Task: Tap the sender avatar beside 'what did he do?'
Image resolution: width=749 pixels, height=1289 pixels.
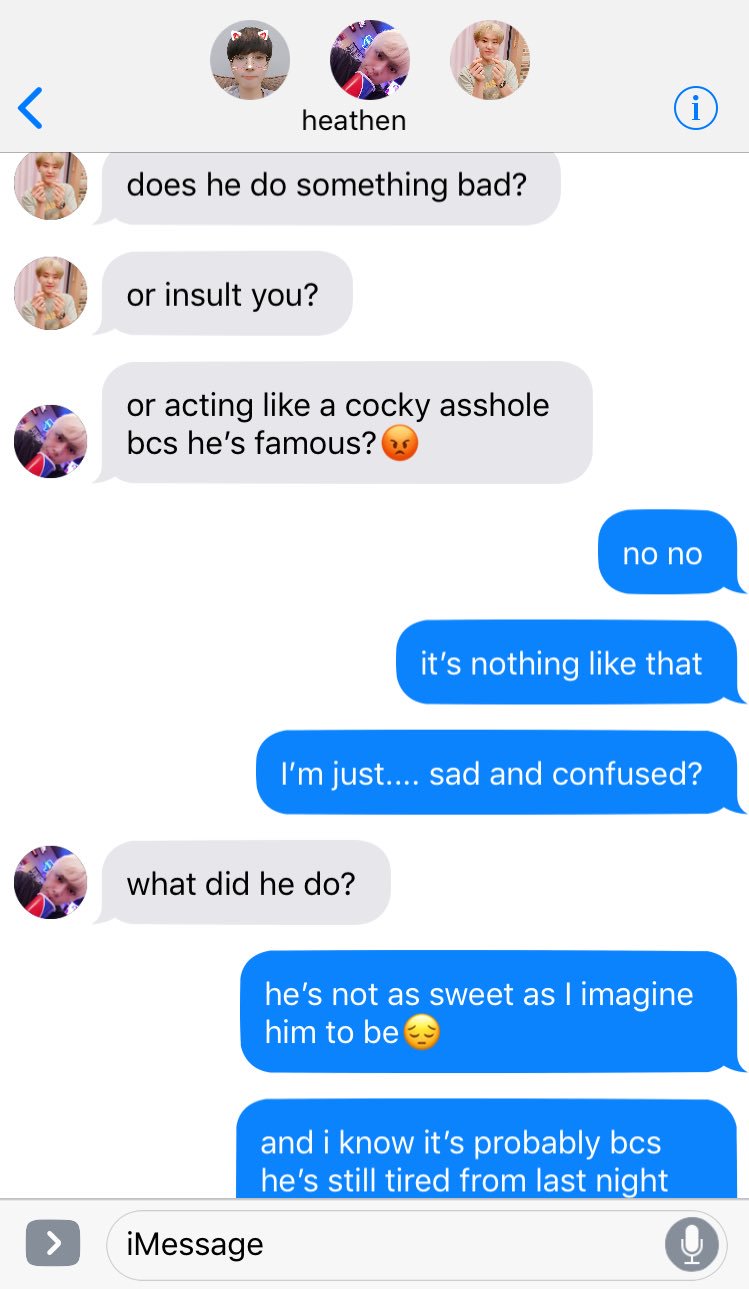Action: pos(50,882)
